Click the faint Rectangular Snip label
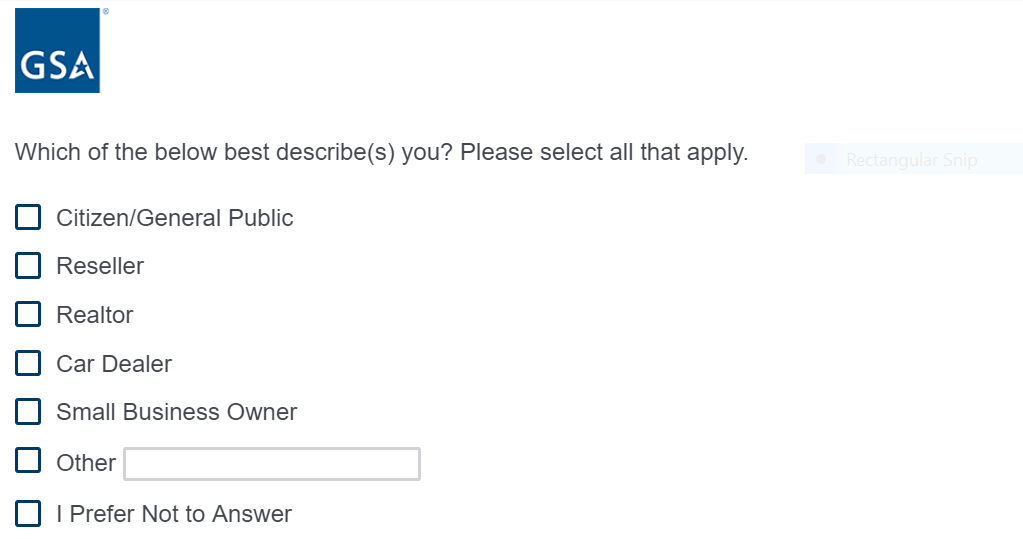 tap(911, 160)
